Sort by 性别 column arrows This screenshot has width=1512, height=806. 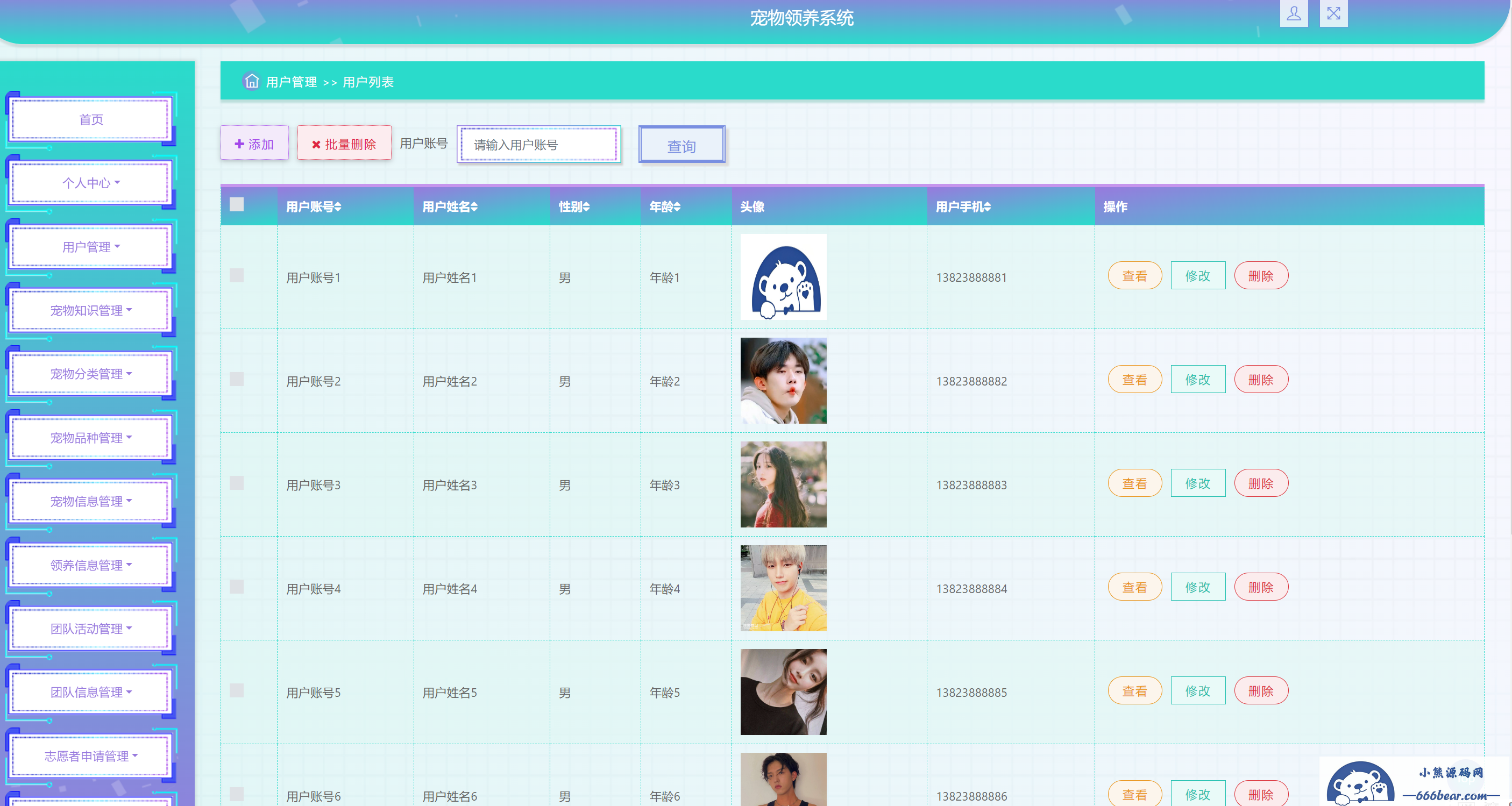(x=586, y=207)
